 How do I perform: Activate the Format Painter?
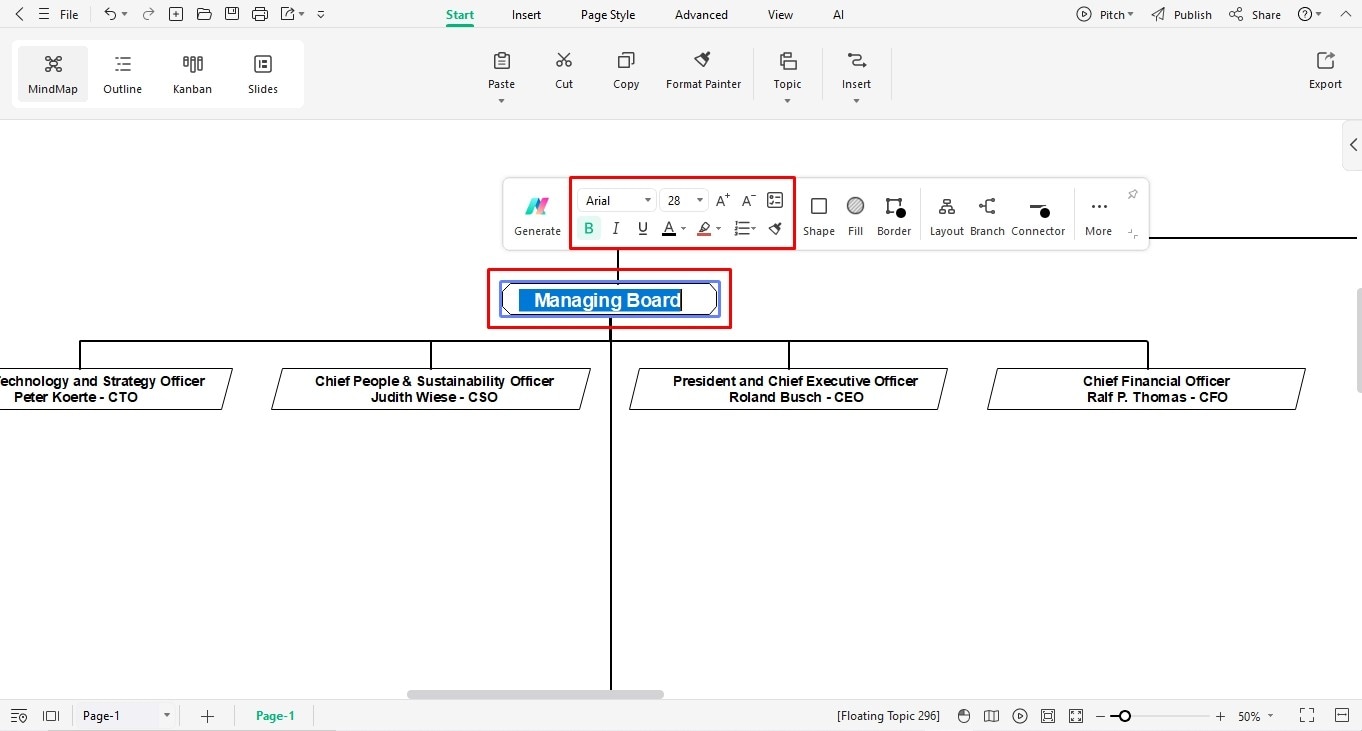click(x=704, y=71)
